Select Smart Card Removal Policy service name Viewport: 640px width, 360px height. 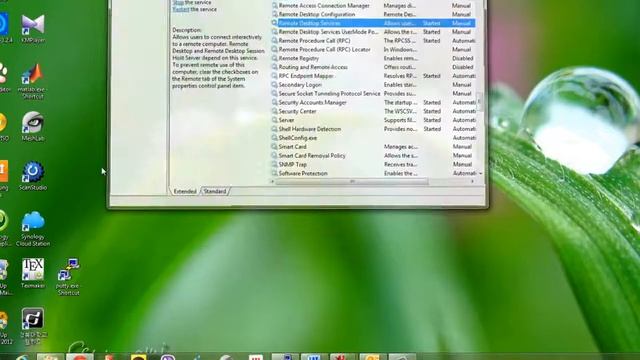[x=312, y=156]
